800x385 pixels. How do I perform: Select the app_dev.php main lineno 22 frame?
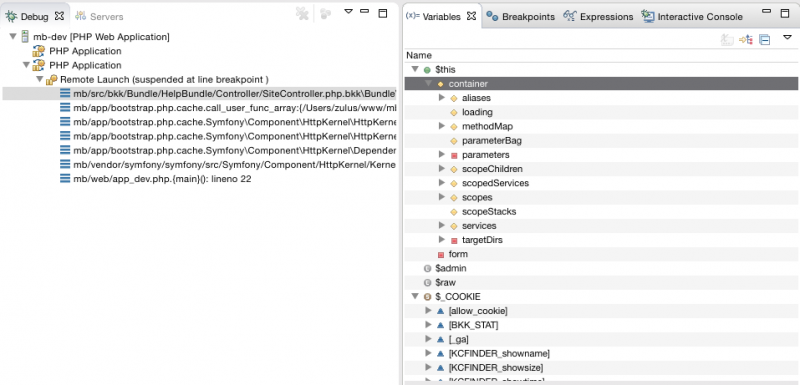pos(162,179)
